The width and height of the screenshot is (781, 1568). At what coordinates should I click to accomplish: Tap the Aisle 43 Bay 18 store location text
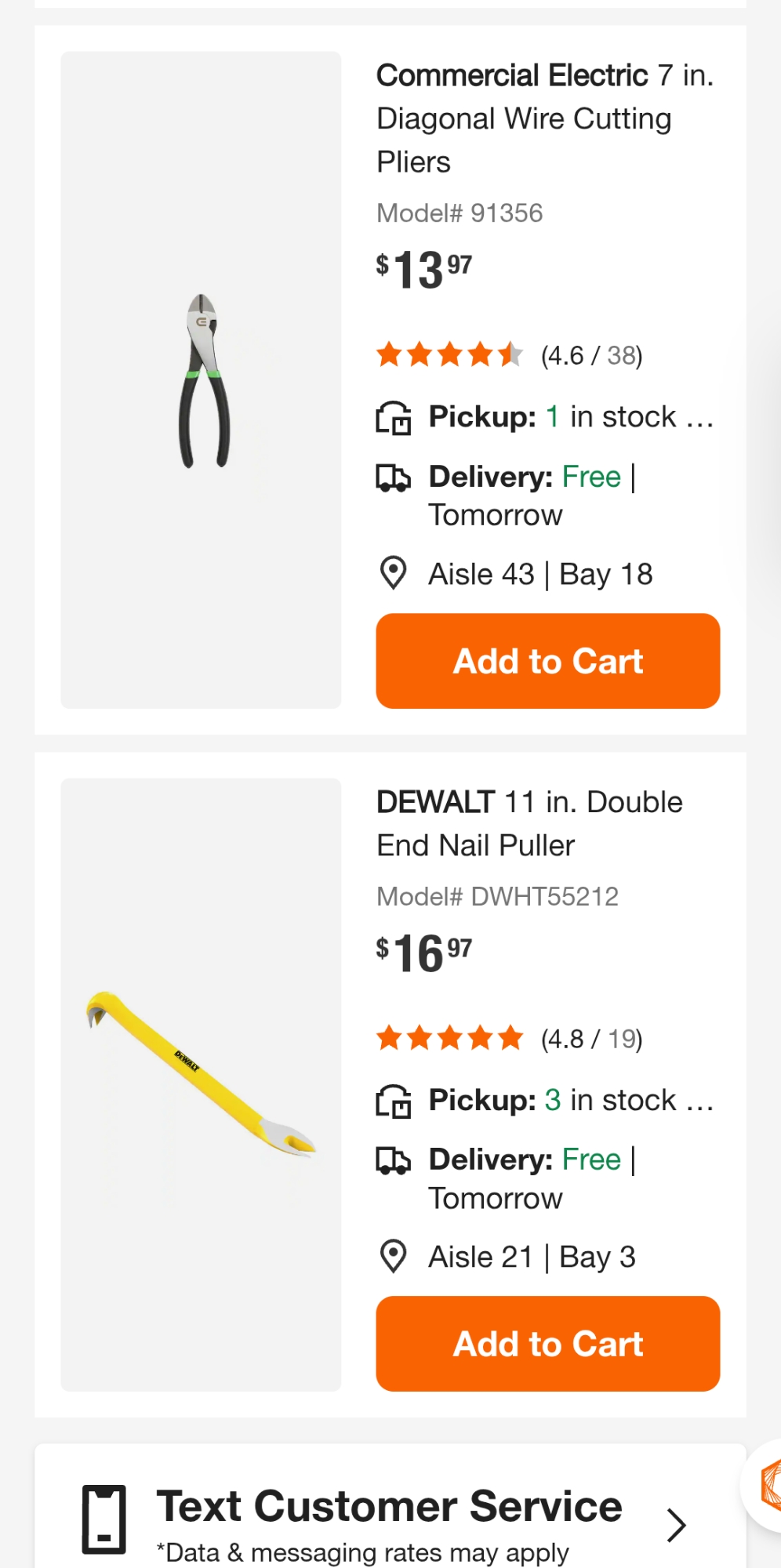(x=540, y=574)
